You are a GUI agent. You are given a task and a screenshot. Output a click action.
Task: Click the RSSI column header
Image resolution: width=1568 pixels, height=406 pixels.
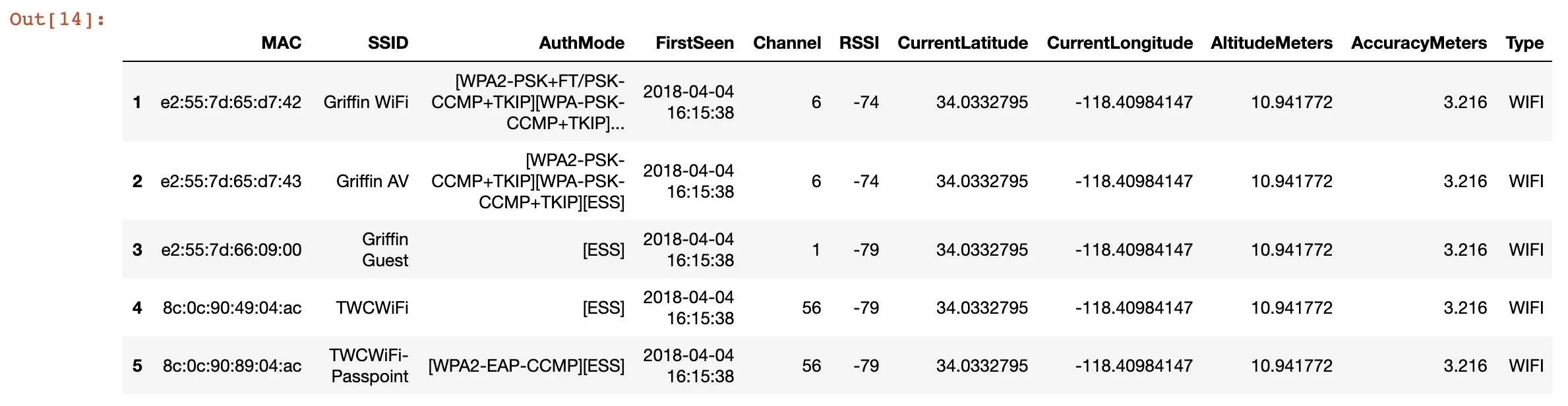[859, 43]
